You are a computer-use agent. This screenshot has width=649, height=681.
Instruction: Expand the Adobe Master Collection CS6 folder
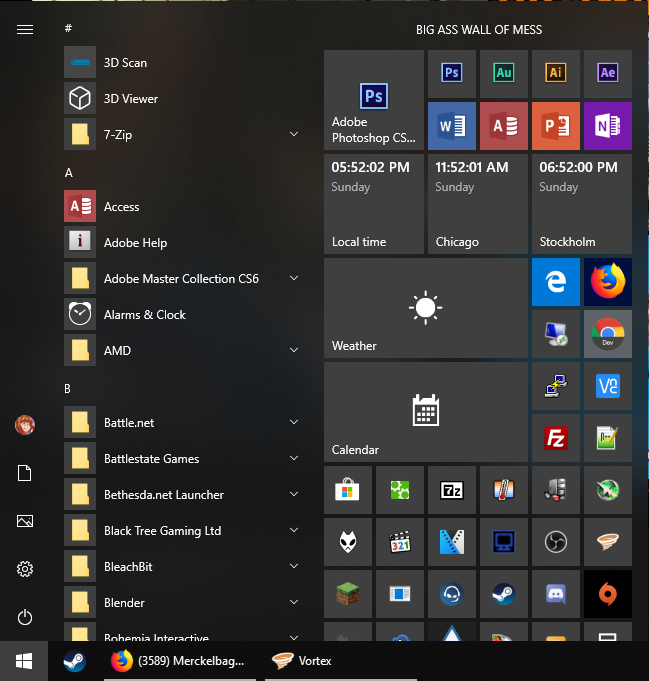294,278
